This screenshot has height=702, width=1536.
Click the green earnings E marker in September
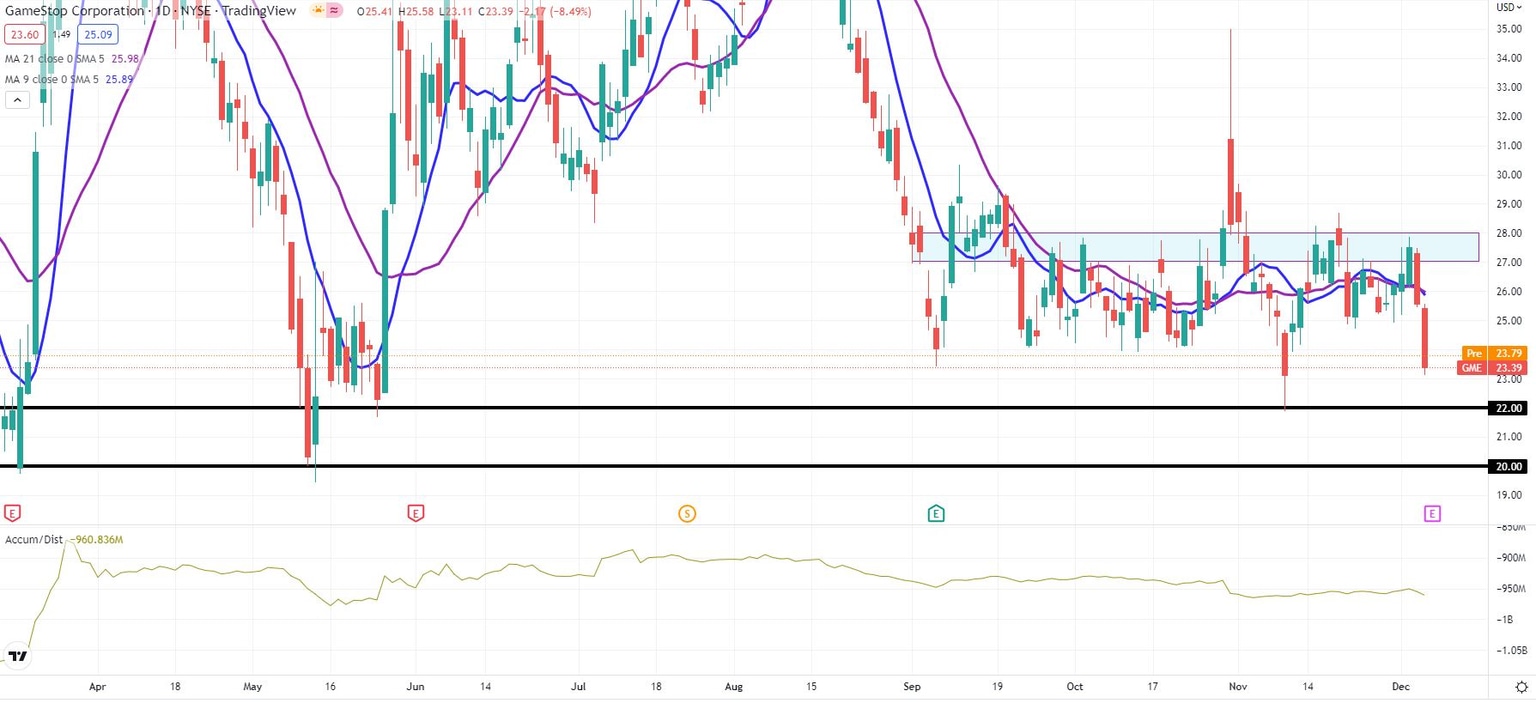[936, 513]
